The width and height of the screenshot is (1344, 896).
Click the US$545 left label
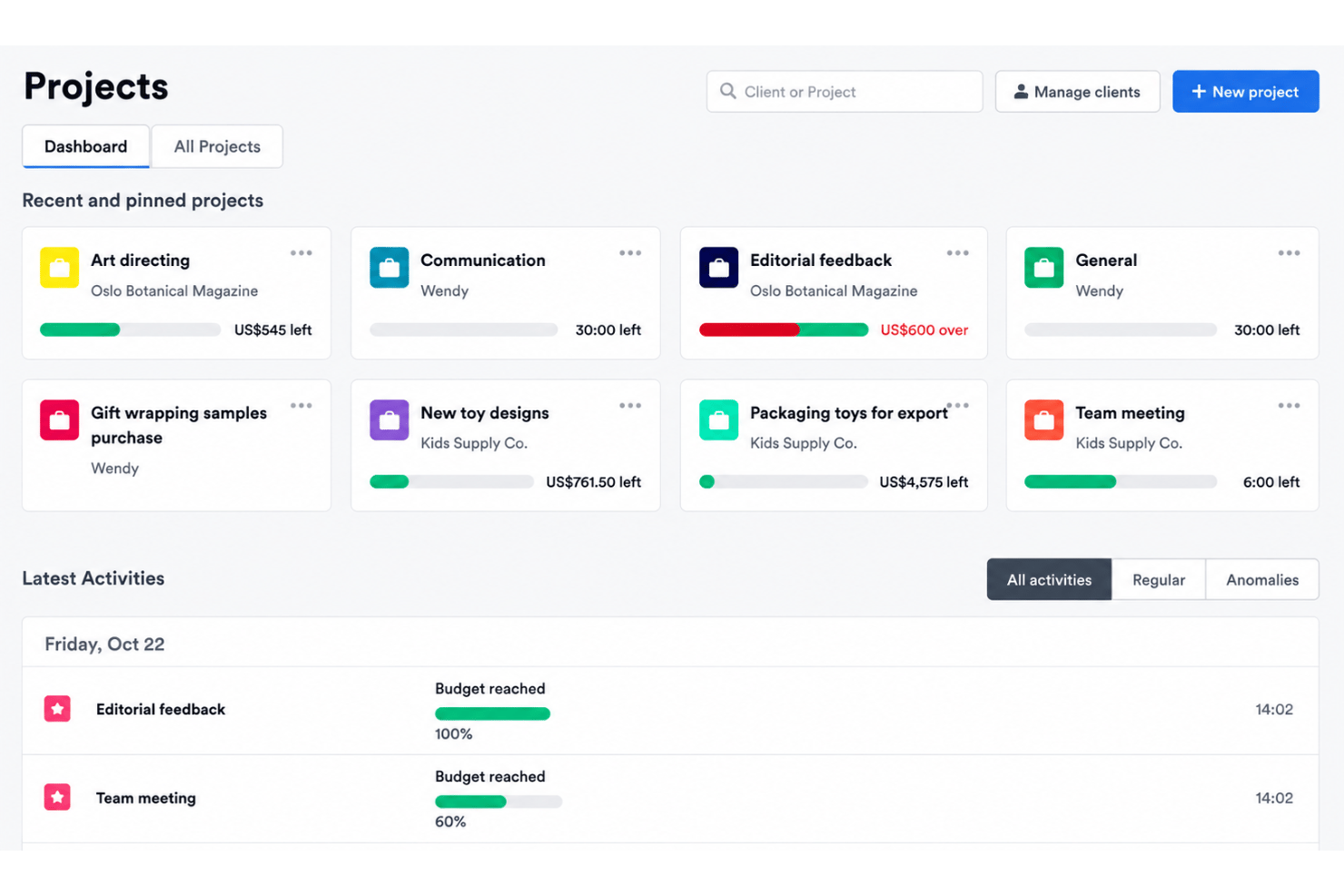tap(272, 330)
